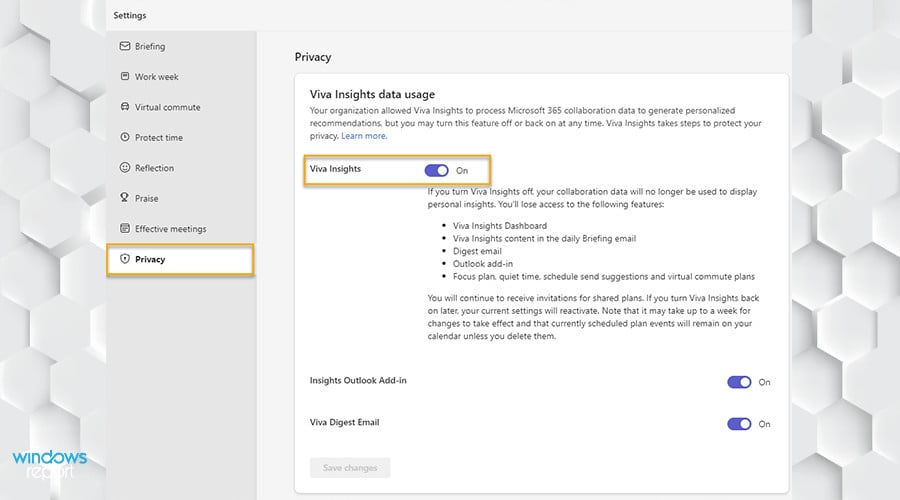Image resolution: width=900 pixels, height=500 pixels.
Task: Open the Protect time section
Action: click(159, 138)
